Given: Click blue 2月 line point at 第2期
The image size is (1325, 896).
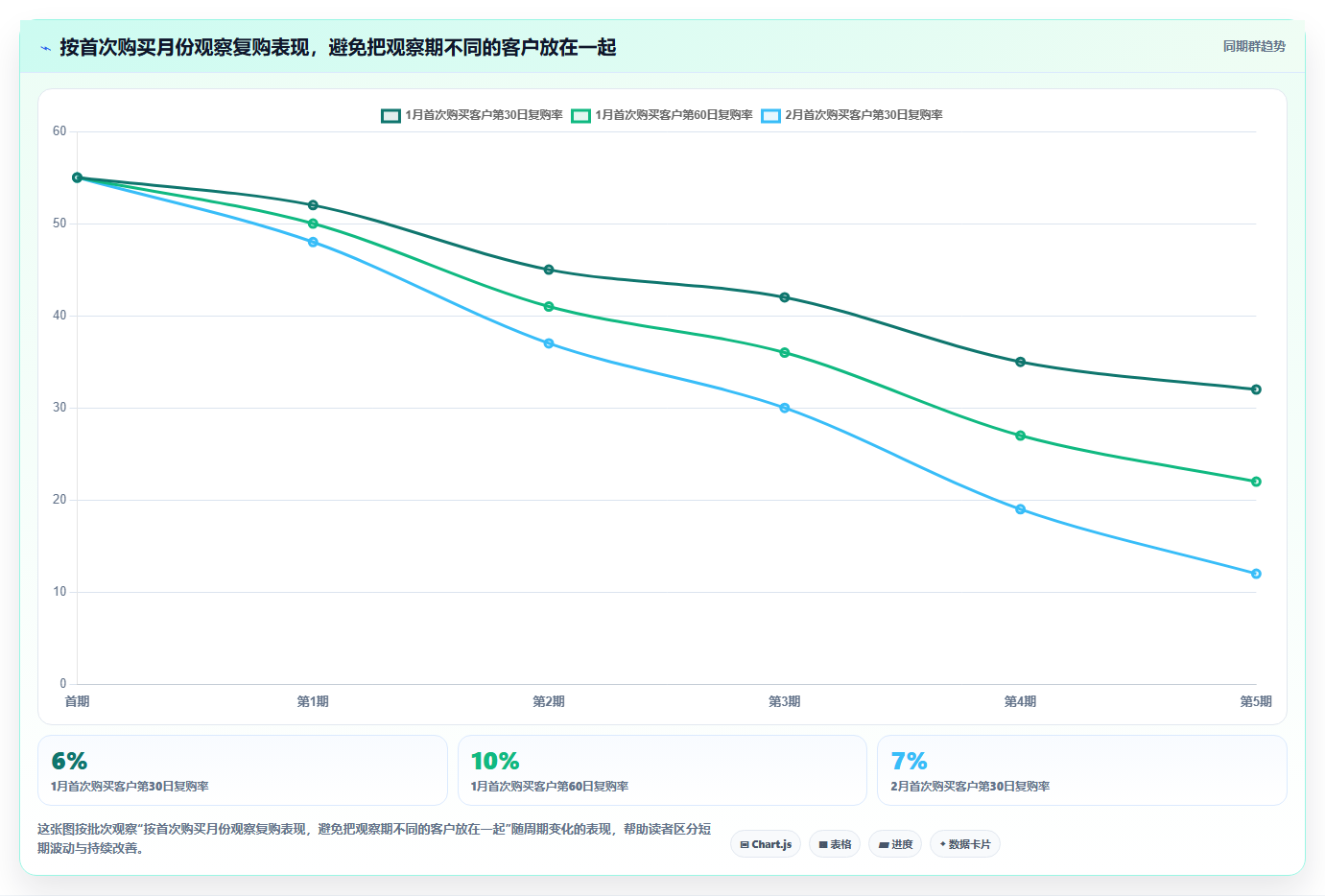Looking at the screenshot, I should click(549, 343).
